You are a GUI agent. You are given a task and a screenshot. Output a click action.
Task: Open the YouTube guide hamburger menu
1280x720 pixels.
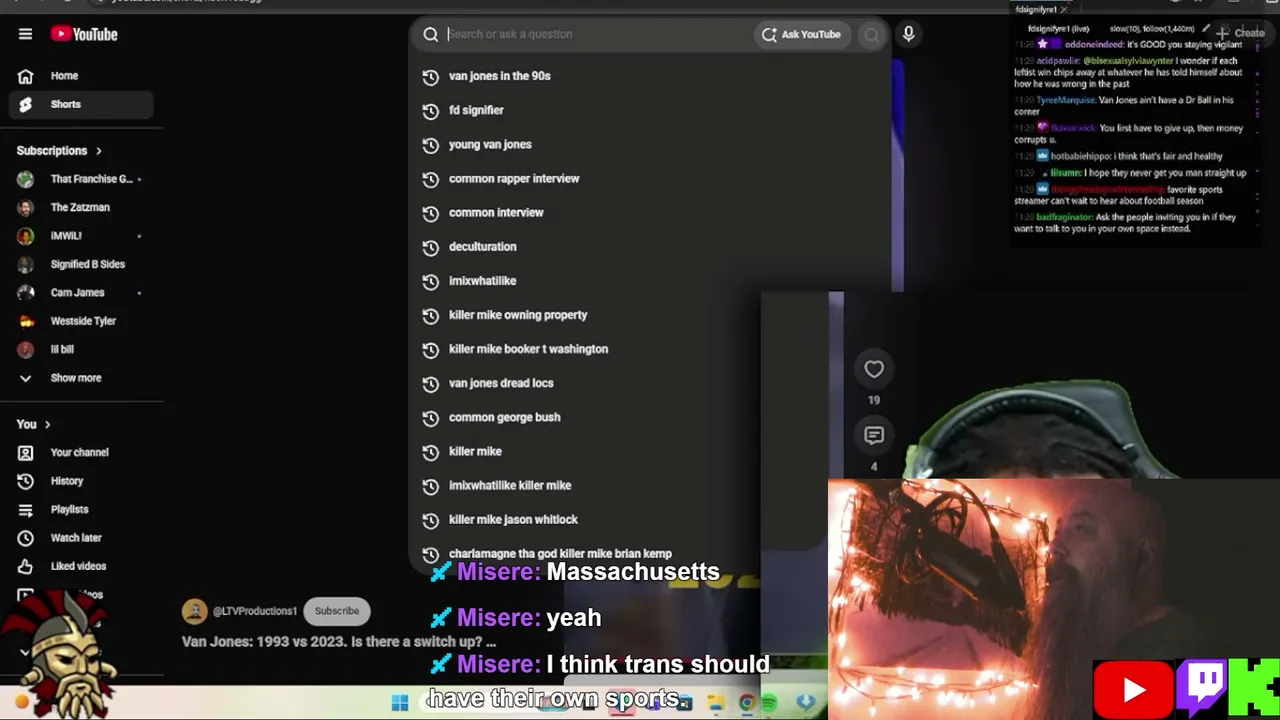pyautogui.click(x=25, y=34)
